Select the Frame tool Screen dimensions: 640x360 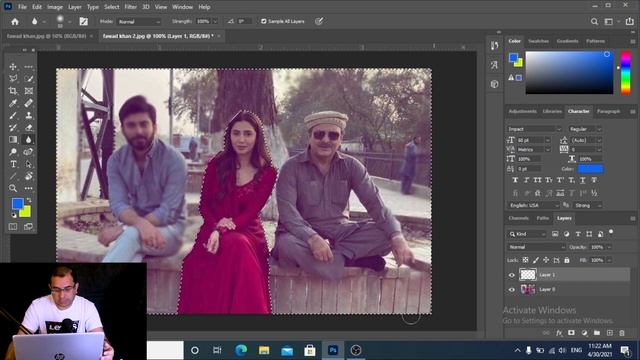point(29,91)
